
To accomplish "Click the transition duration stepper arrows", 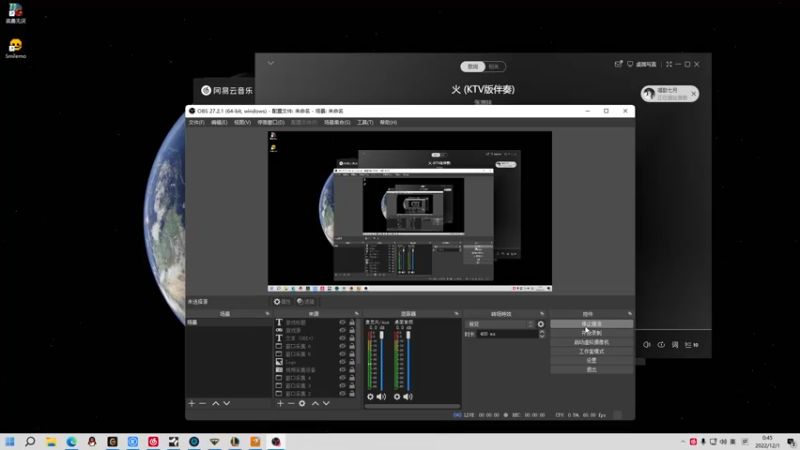I will (542, 334).
